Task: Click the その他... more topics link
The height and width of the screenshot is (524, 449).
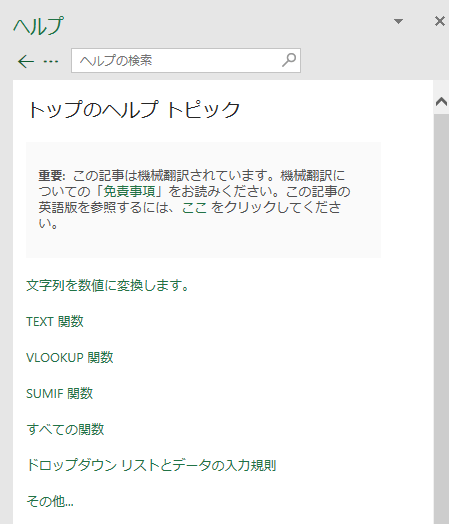Action: [50, 501]
